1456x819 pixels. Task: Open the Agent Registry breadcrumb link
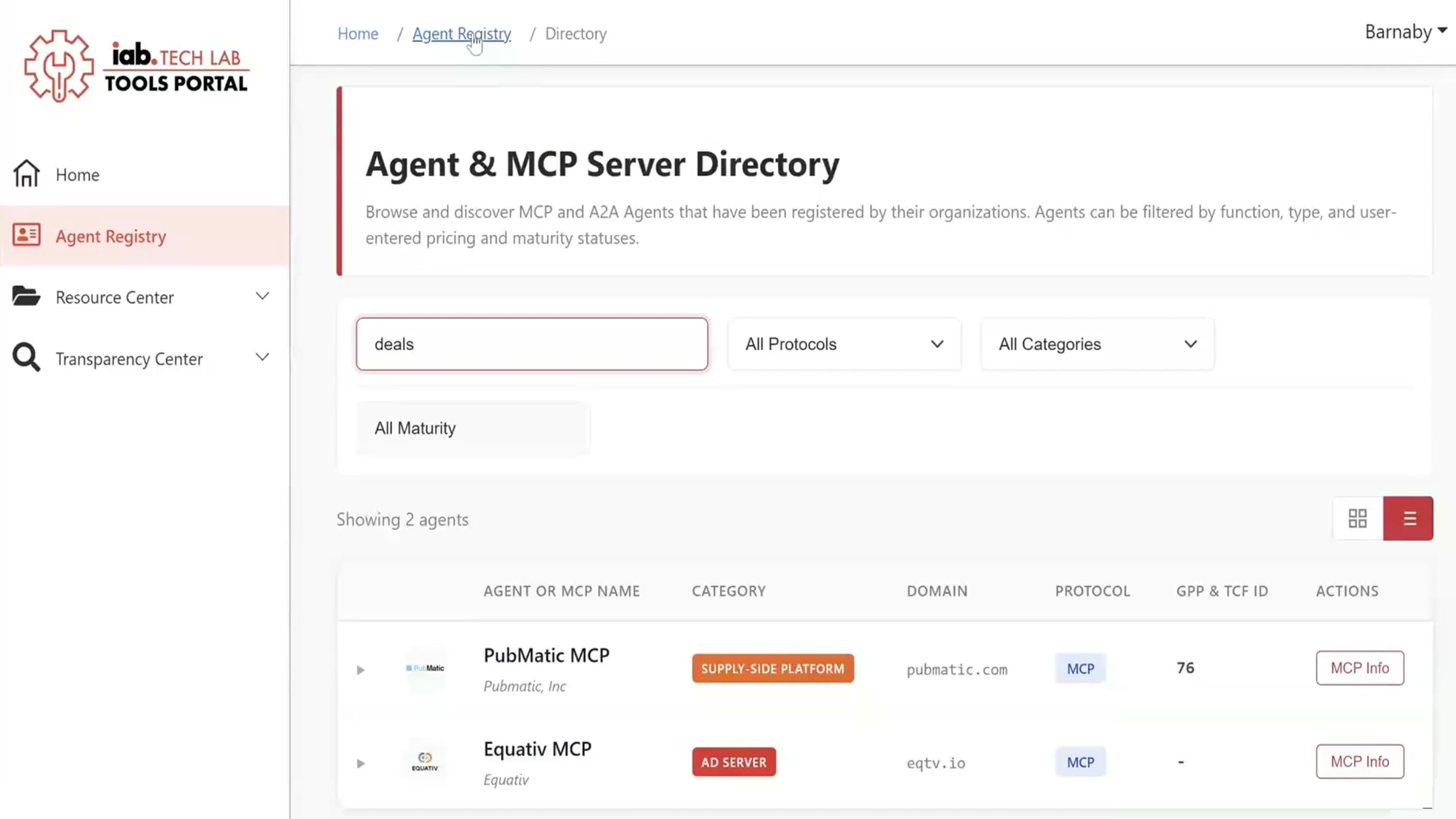click(x=461, y=33)
